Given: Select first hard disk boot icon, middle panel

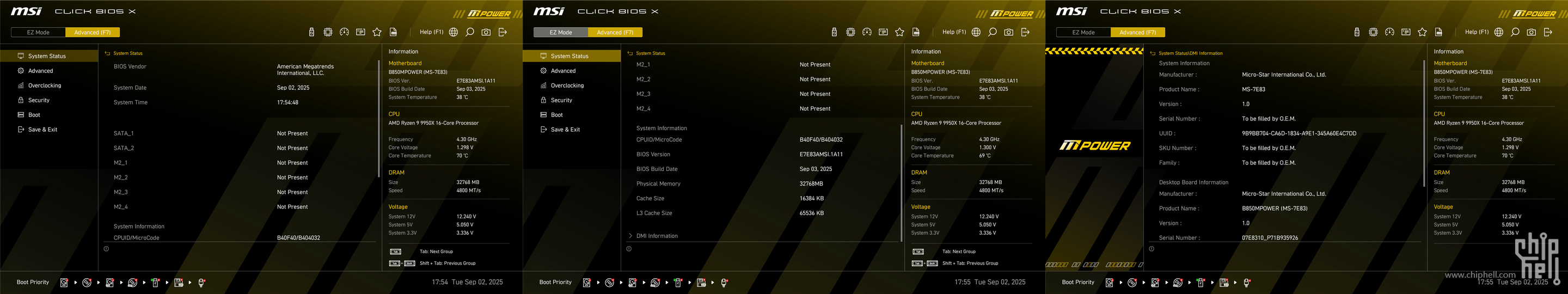Looking at the screenshot, I should coord(587,283).
